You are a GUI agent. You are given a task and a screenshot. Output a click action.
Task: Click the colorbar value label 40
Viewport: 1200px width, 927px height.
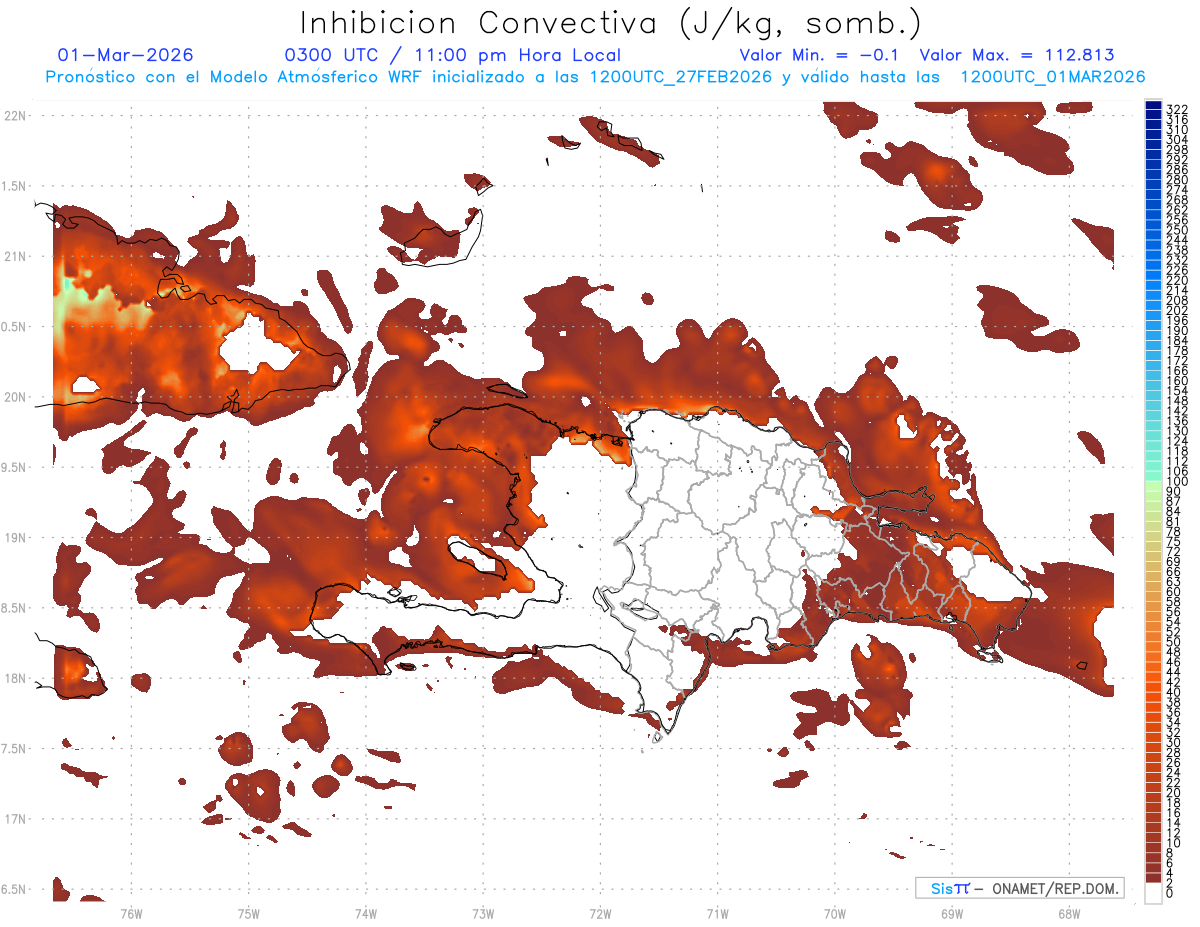[1174, 692]
